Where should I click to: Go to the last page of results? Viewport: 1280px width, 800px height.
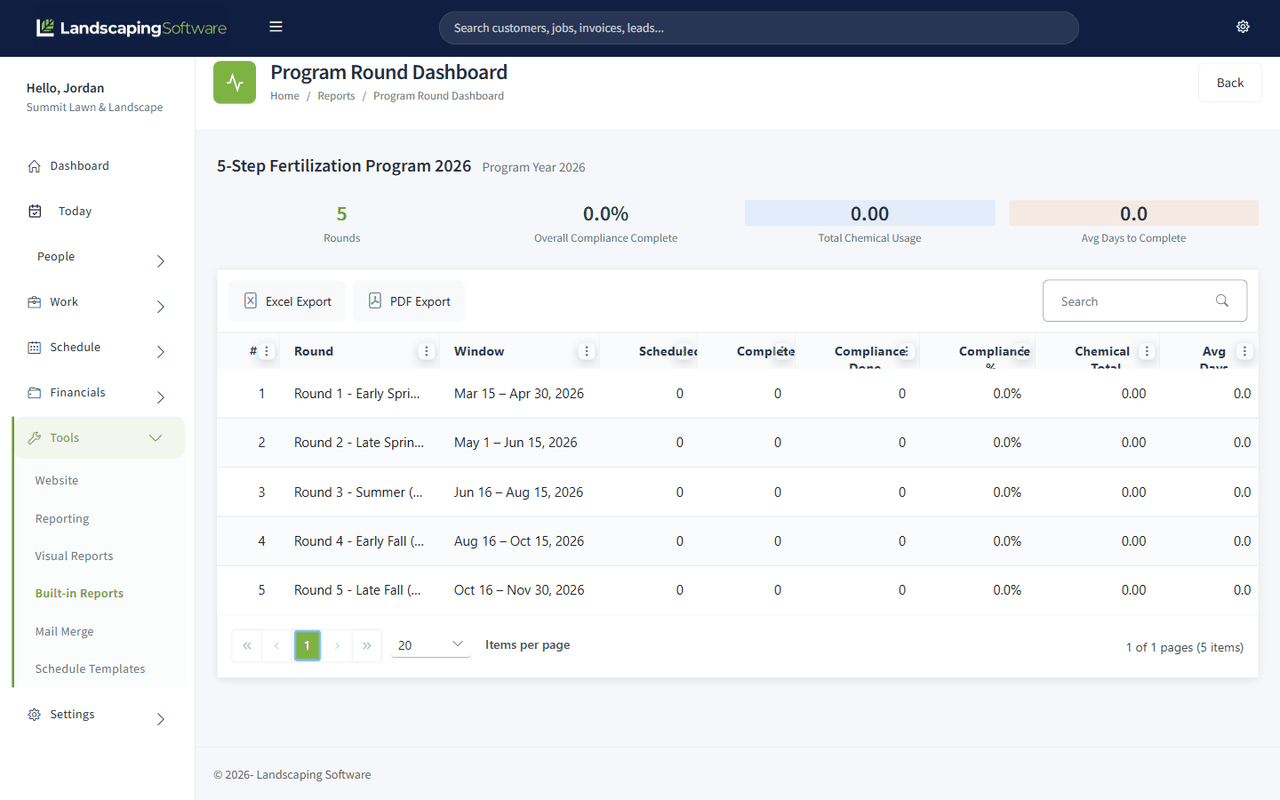coord(367,646)
